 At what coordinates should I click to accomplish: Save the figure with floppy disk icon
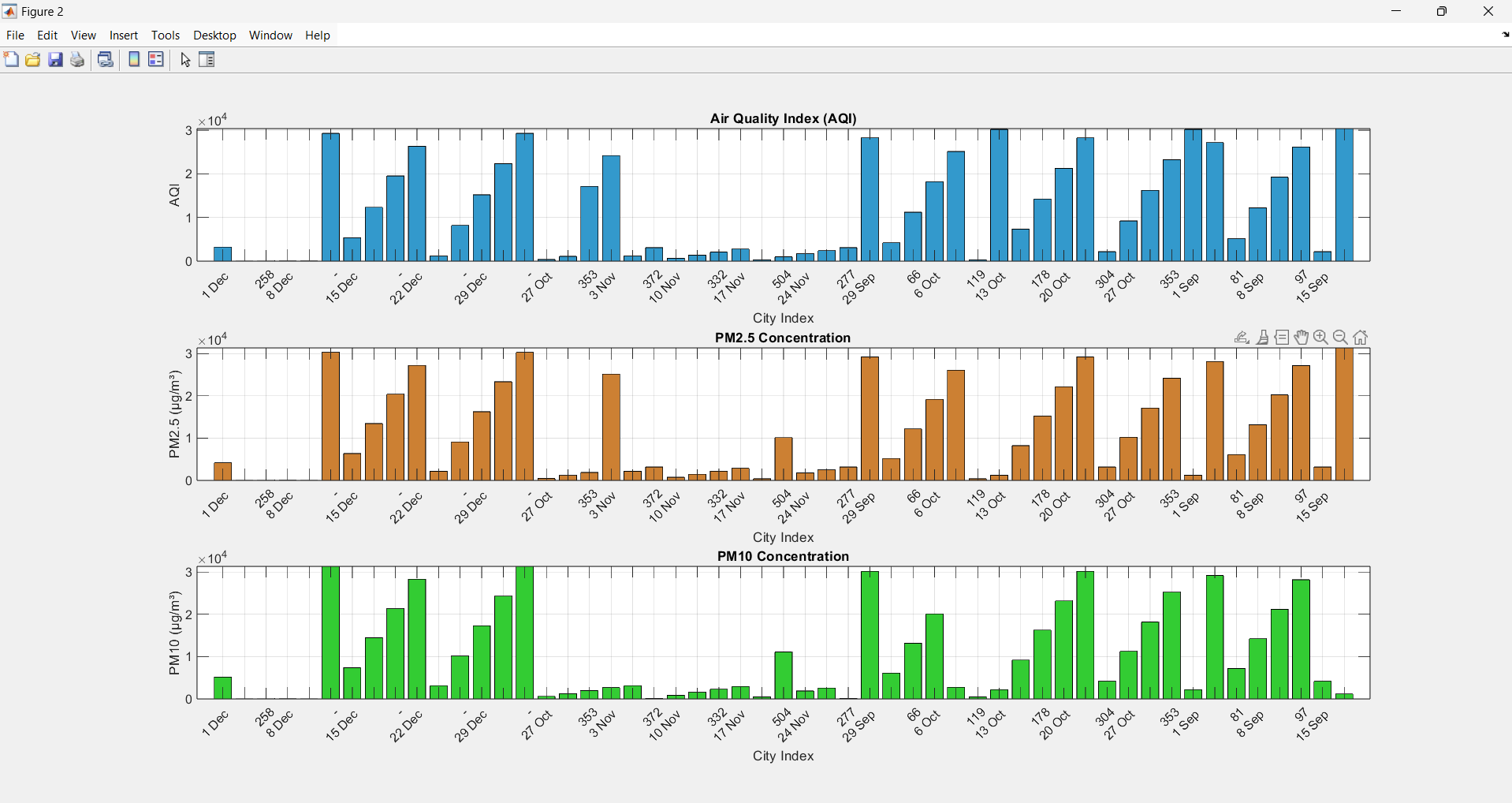55,60
